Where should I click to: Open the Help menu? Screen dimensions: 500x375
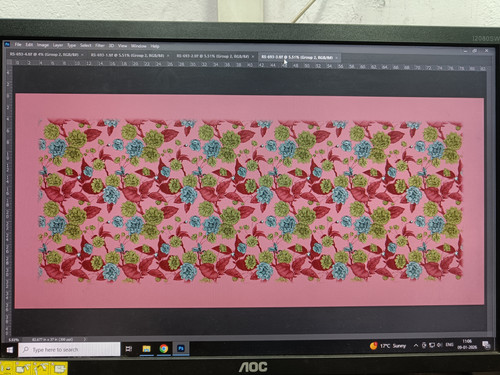pos(155,46)
